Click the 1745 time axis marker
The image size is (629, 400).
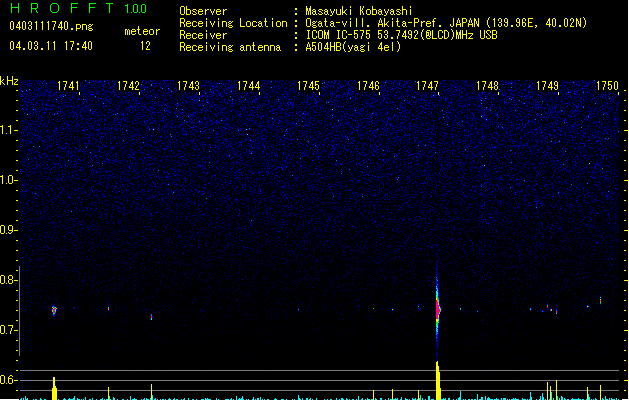coord(308,86)
